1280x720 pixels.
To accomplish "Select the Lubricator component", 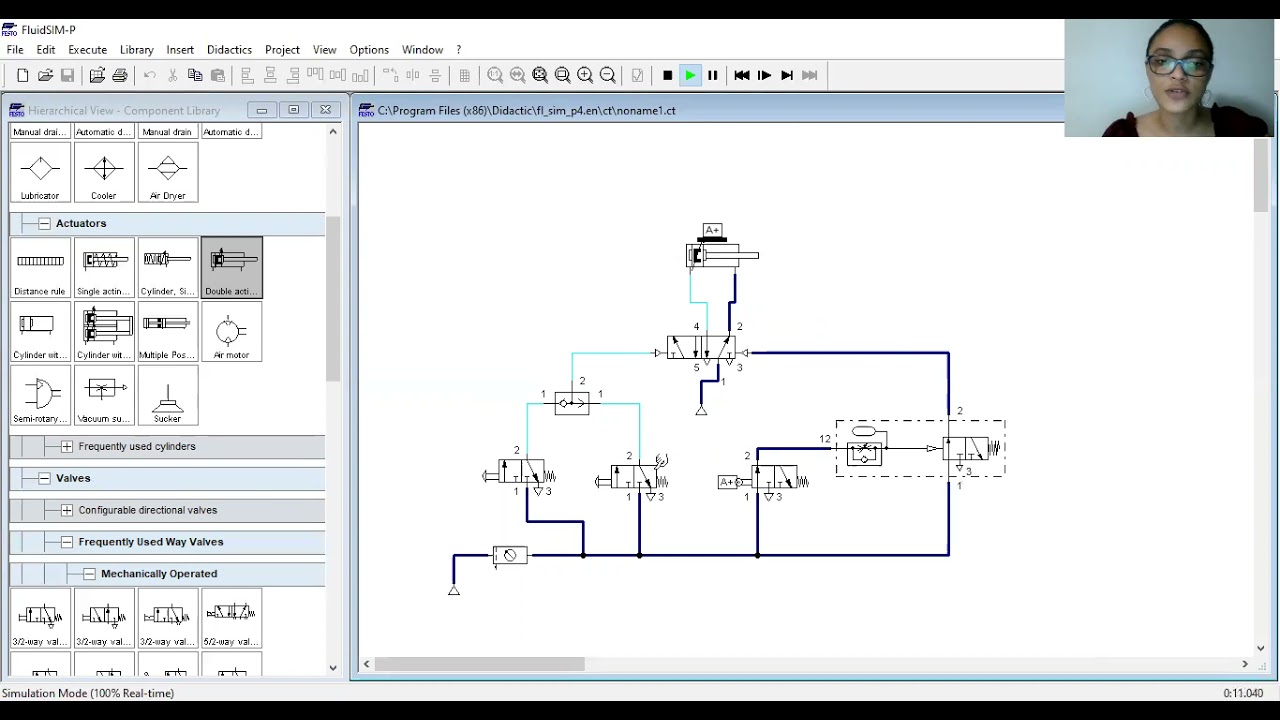I will 40,172.
